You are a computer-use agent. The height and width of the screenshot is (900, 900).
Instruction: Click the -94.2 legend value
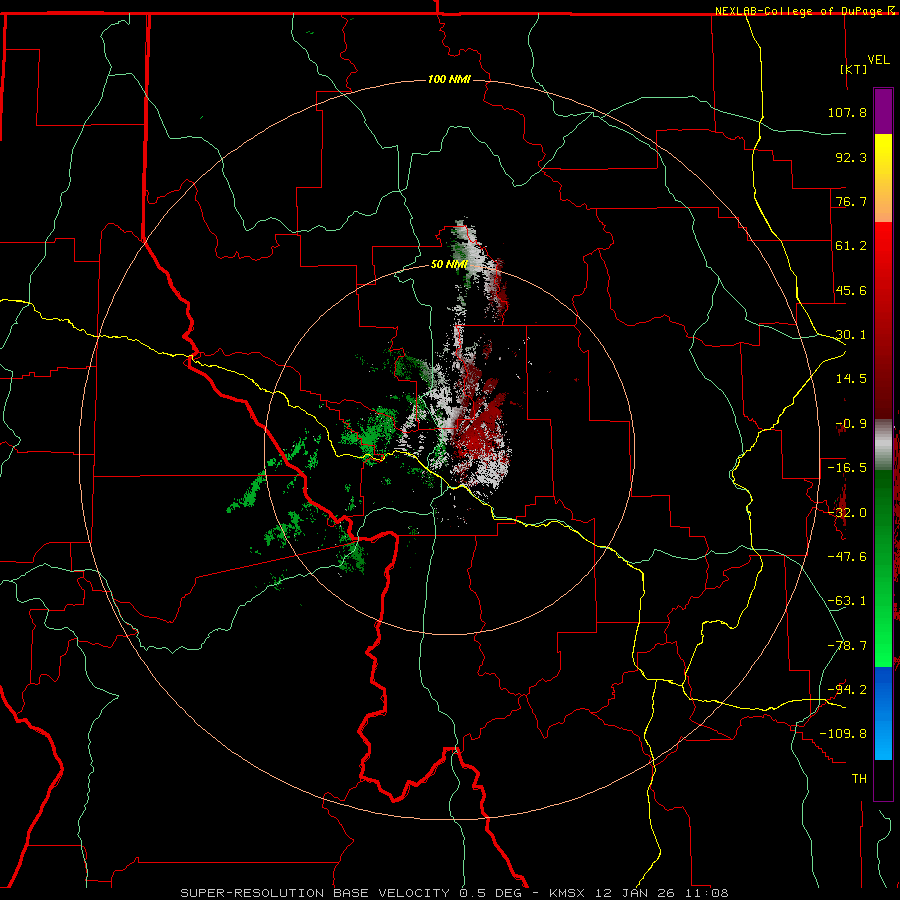847,690
